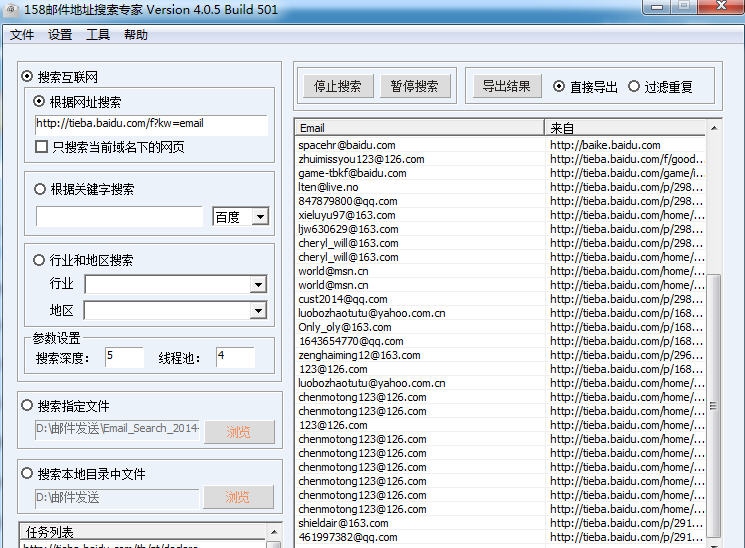Open the 设置 menu
The height and width of the screenshot is (548, 745).
pos(60,35)
